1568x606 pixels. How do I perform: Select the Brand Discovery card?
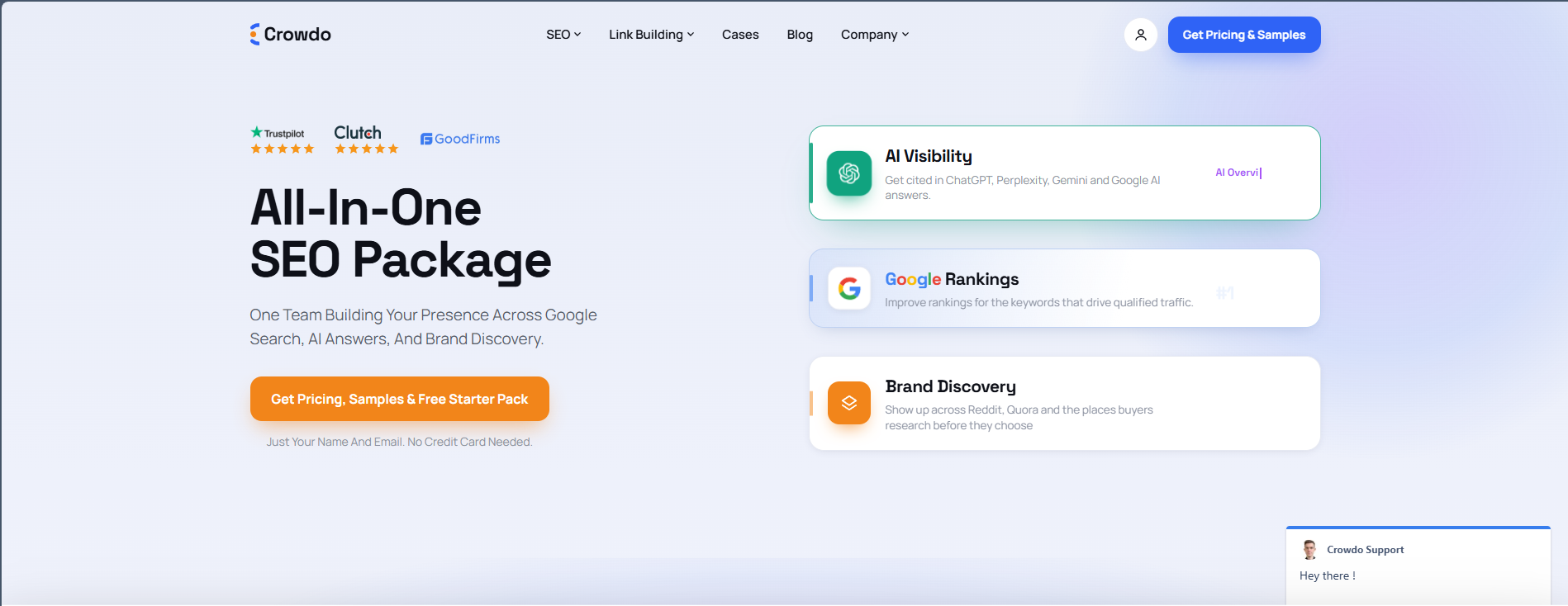click(x=1064, y=403)
